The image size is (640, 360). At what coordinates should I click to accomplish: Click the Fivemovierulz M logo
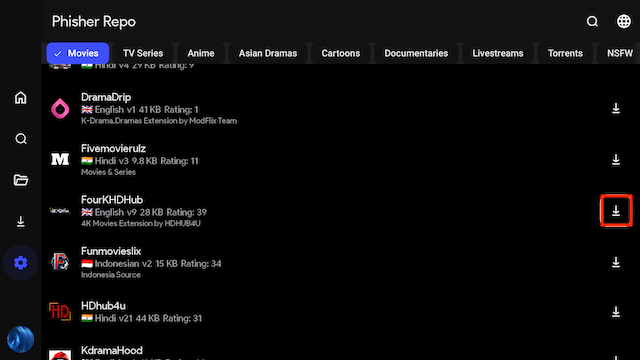60,159
